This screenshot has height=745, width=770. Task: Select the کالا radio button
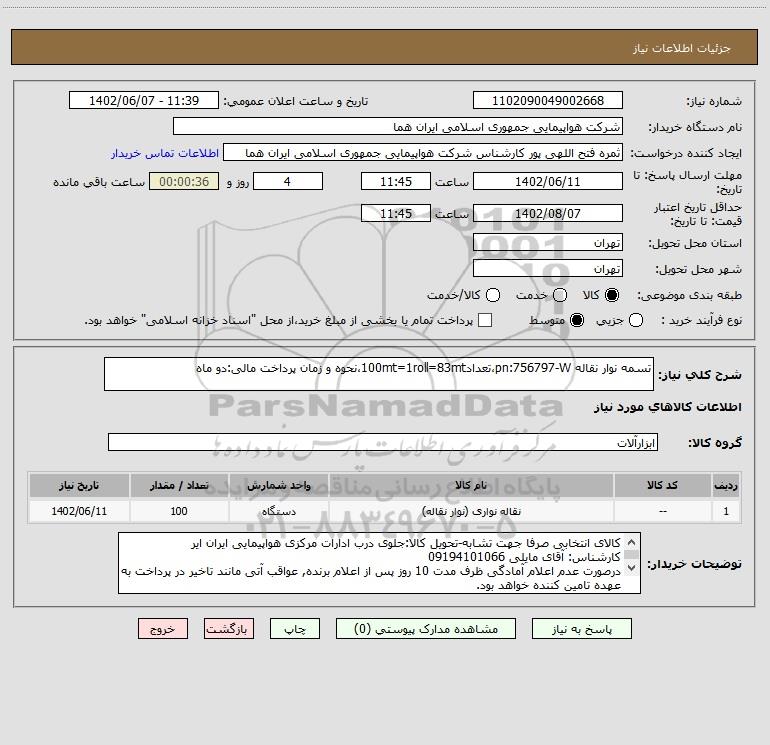[612, 295]
